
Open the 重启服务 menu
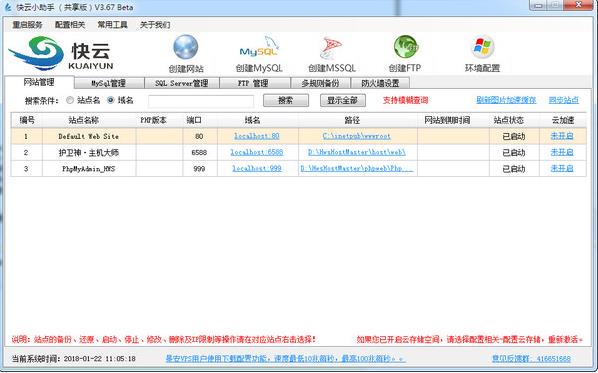click(x=27, y=25)
